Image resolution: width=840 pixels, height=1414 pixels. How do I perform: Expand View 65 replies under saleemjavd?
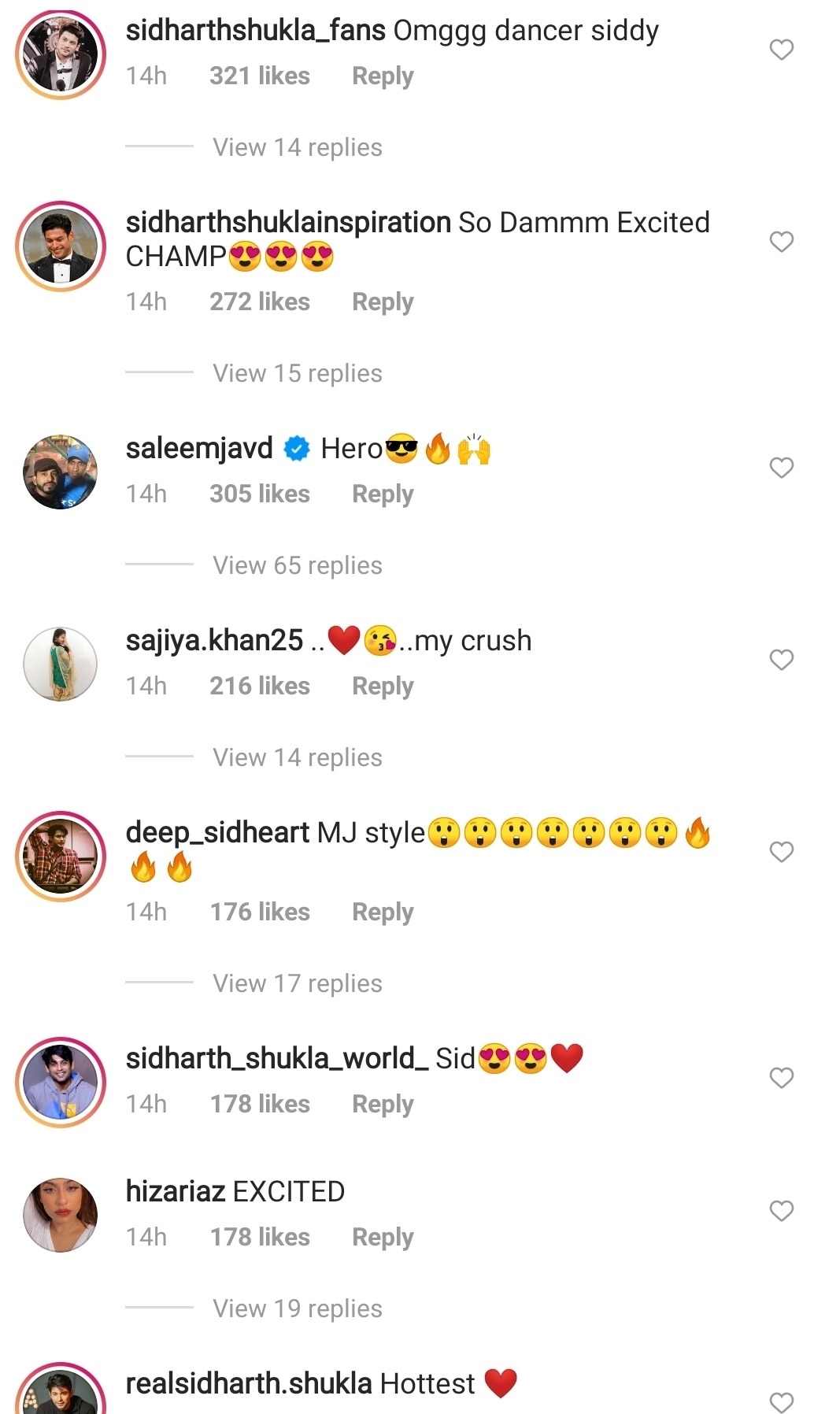pyautogui.click(x=297, y=565)
